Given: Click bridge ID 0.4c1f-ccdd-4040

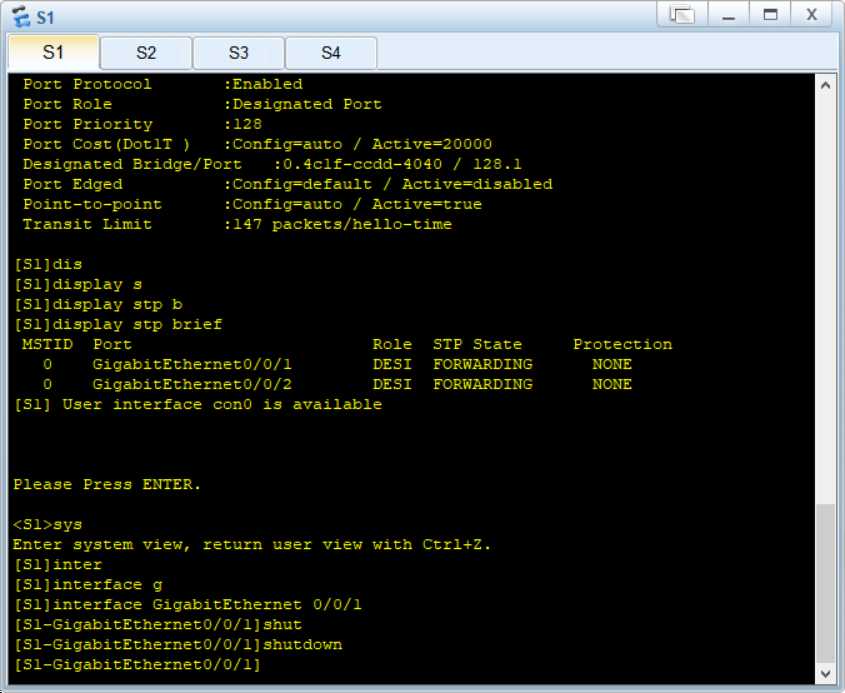Looking at the screenshot, I should click(x=362, y=164).
